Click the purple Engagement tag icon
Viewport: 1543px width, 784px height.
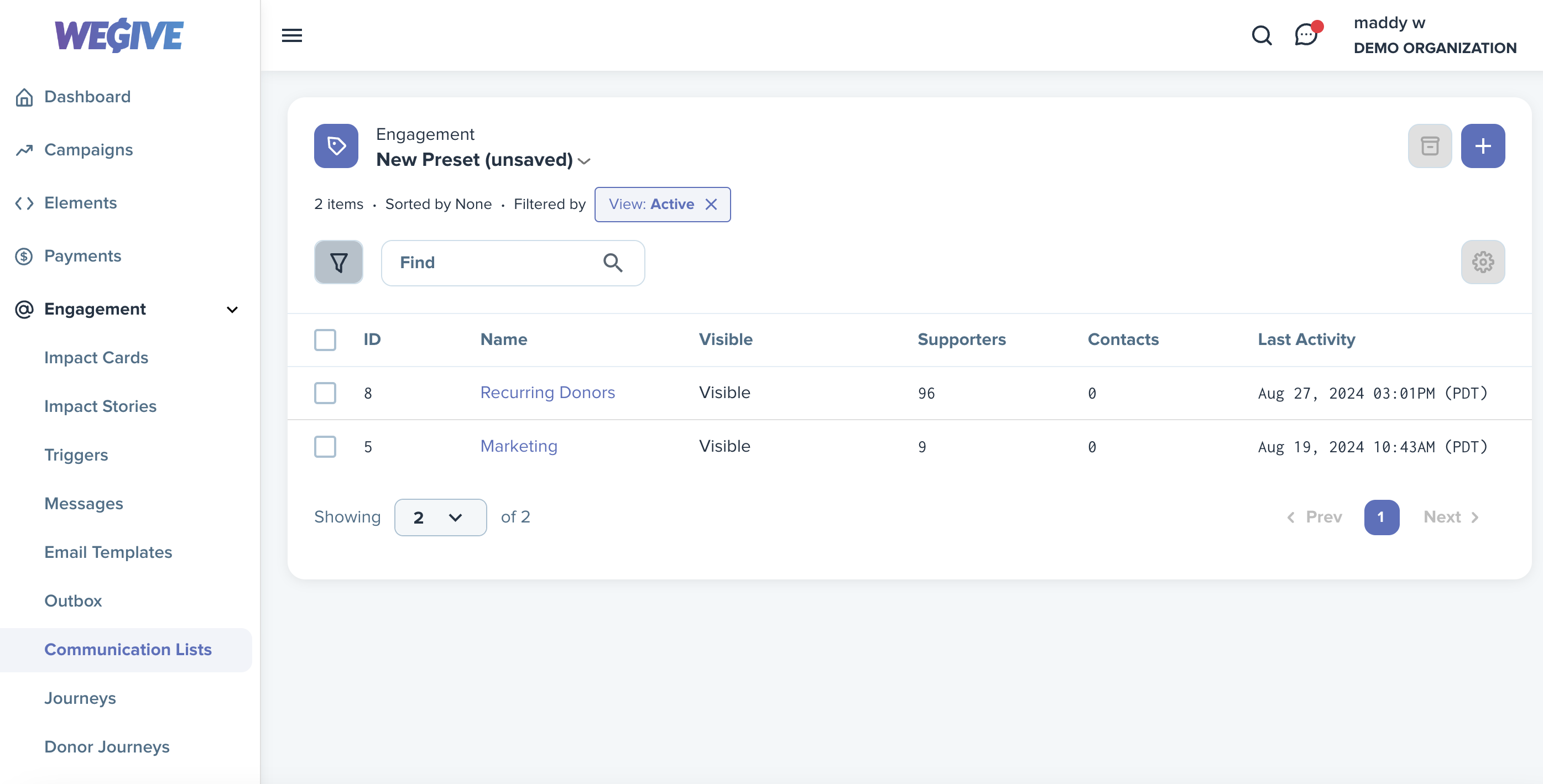coord(336,145)
